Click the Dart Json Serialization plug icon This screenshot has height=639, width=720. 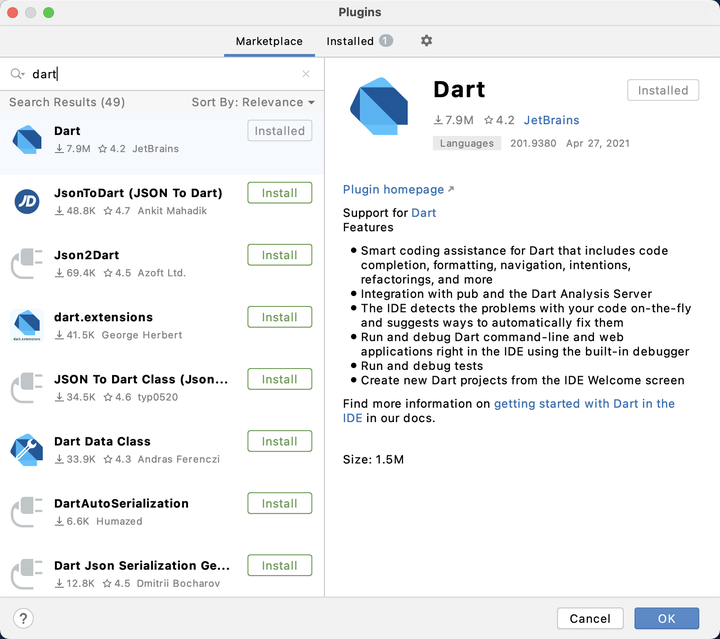(27, 574)
